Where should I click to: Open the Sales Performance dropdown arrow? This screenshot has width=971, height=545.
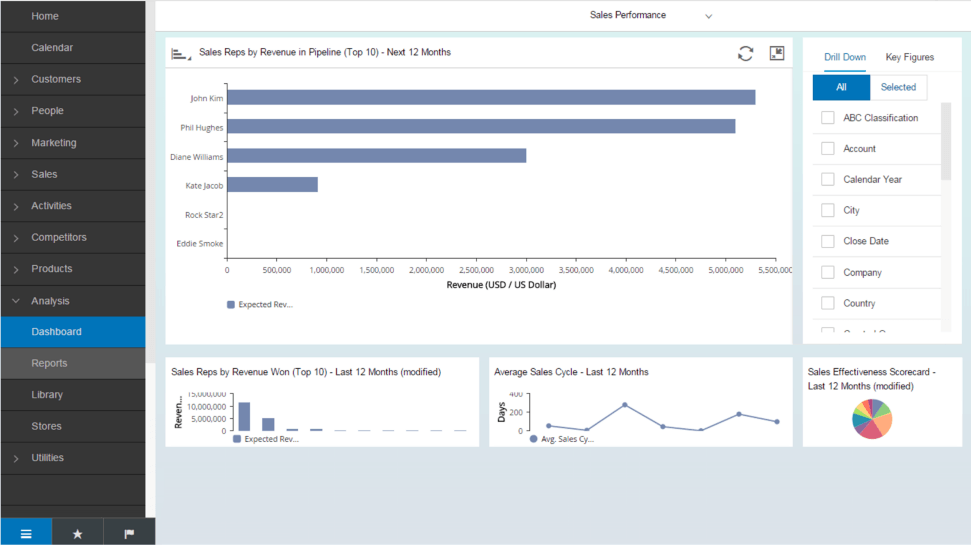pyautogui.click(x=708, y=17)
